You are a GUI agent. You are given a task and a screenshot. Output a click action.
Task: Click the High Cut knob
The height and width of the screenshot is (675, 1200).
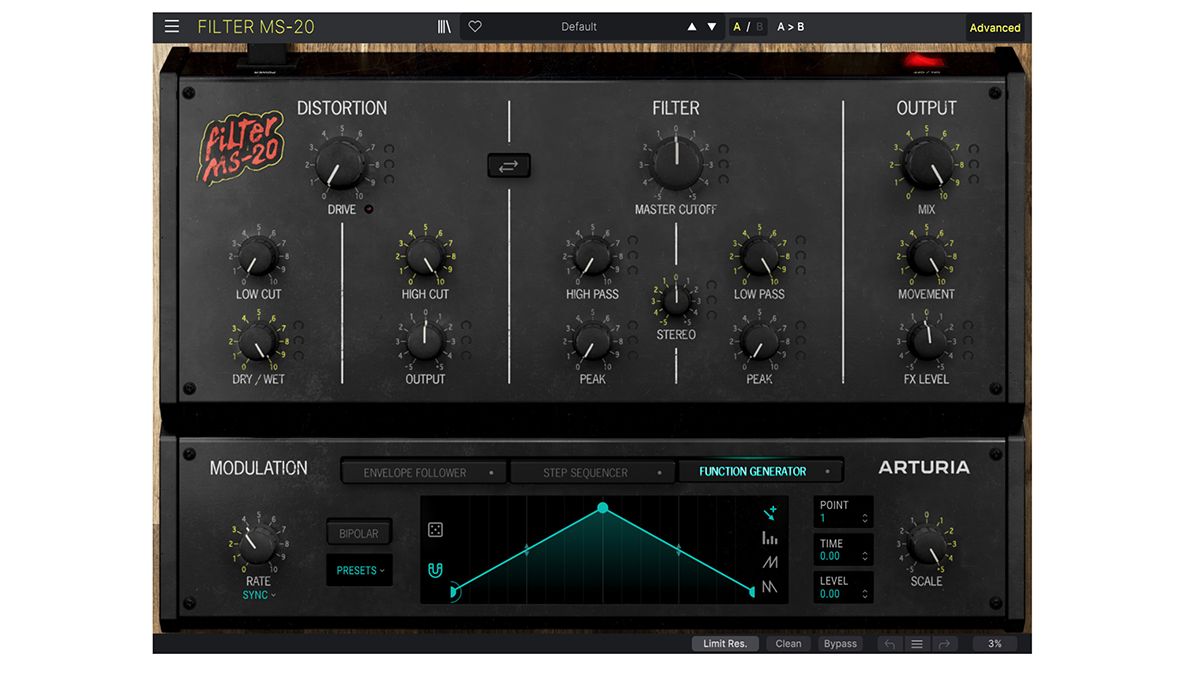click(x=425, y=256)
